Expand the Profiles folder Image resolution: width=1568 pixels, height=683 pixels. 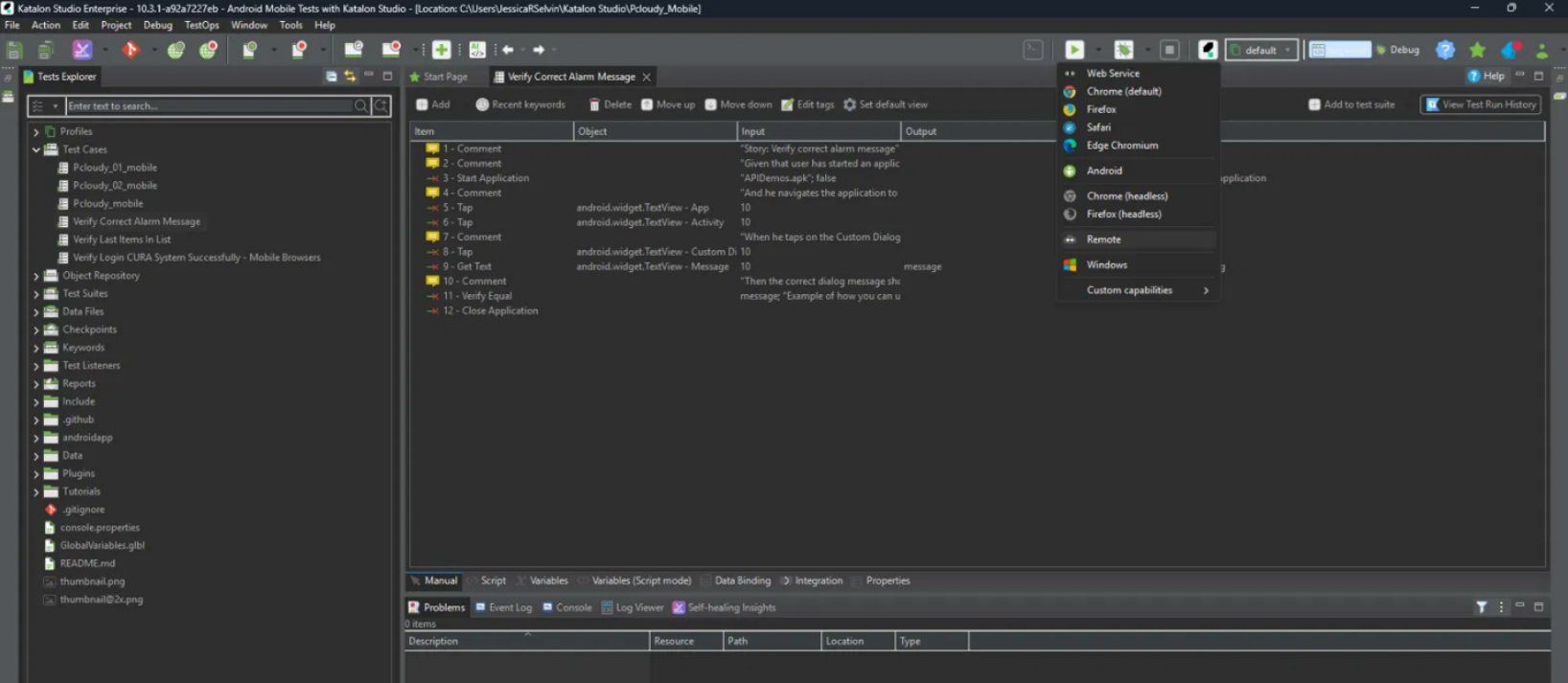pyautogui.click(x=36, y=132)
